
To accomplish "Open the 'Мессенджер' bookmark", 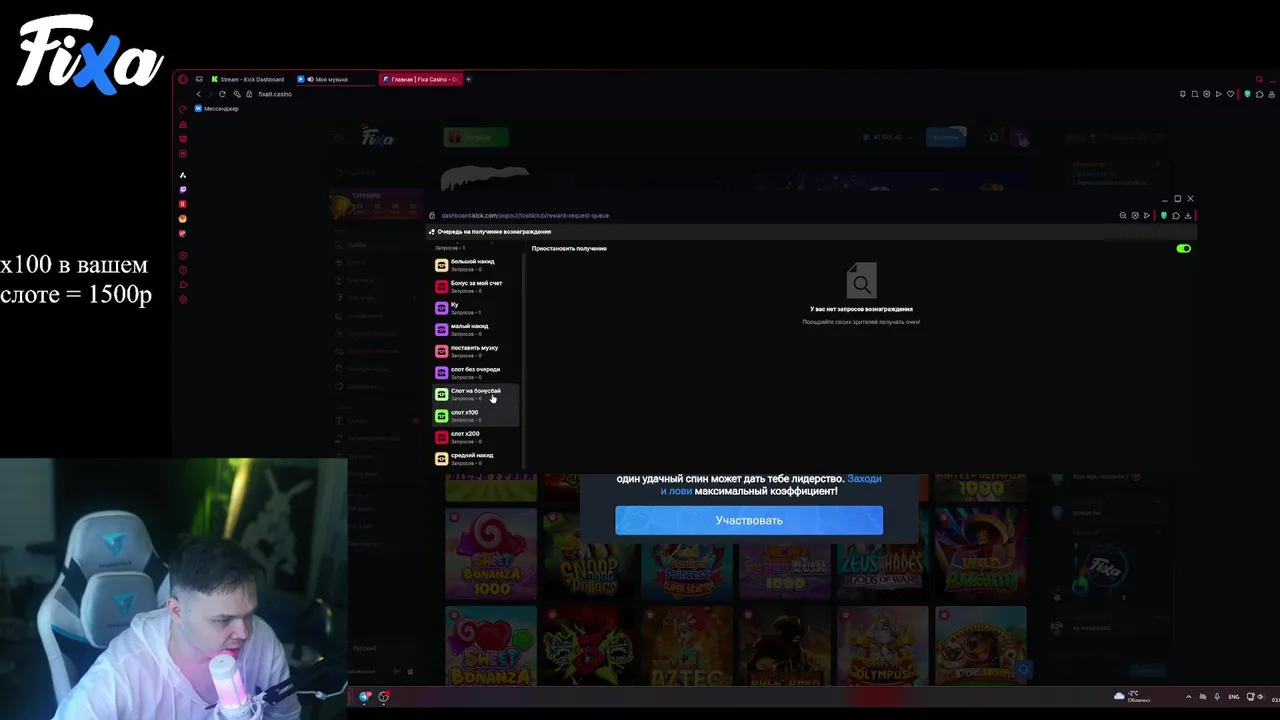I will coord(217,108).
